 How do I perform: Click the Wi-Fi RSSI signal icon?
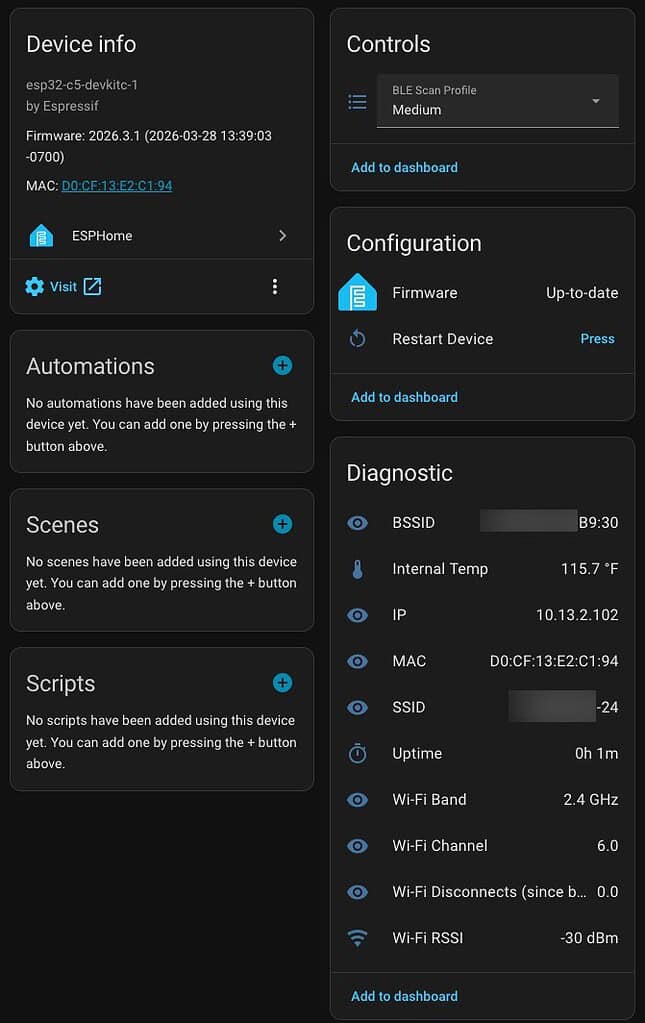pyautogui.click(x=357, y=938)
